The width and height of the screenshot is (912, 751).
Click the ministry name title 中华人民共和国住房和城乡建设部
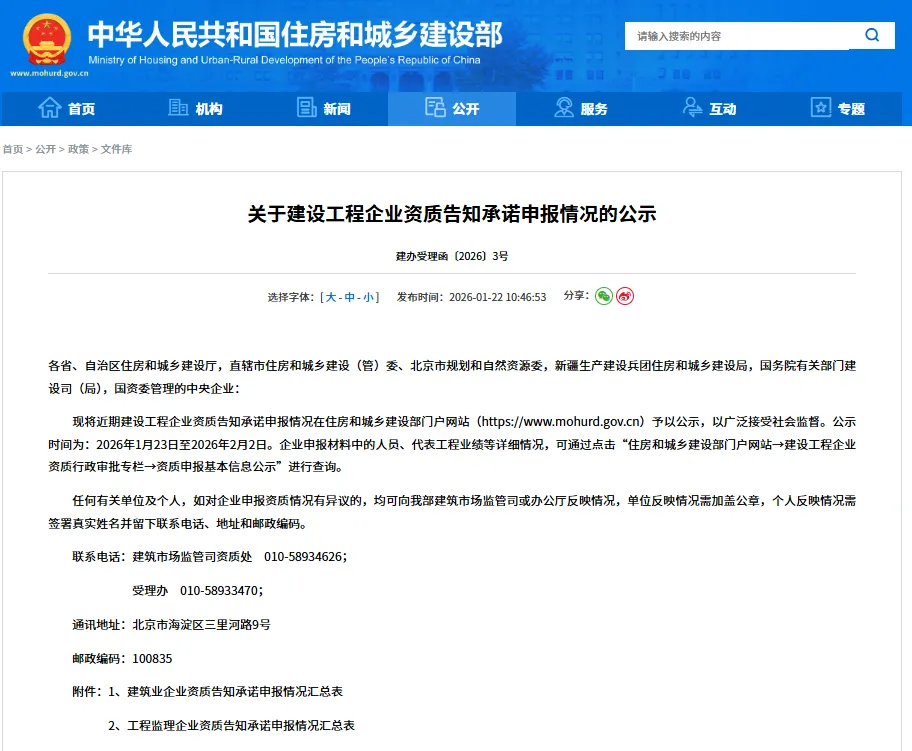tap(295, 34)
